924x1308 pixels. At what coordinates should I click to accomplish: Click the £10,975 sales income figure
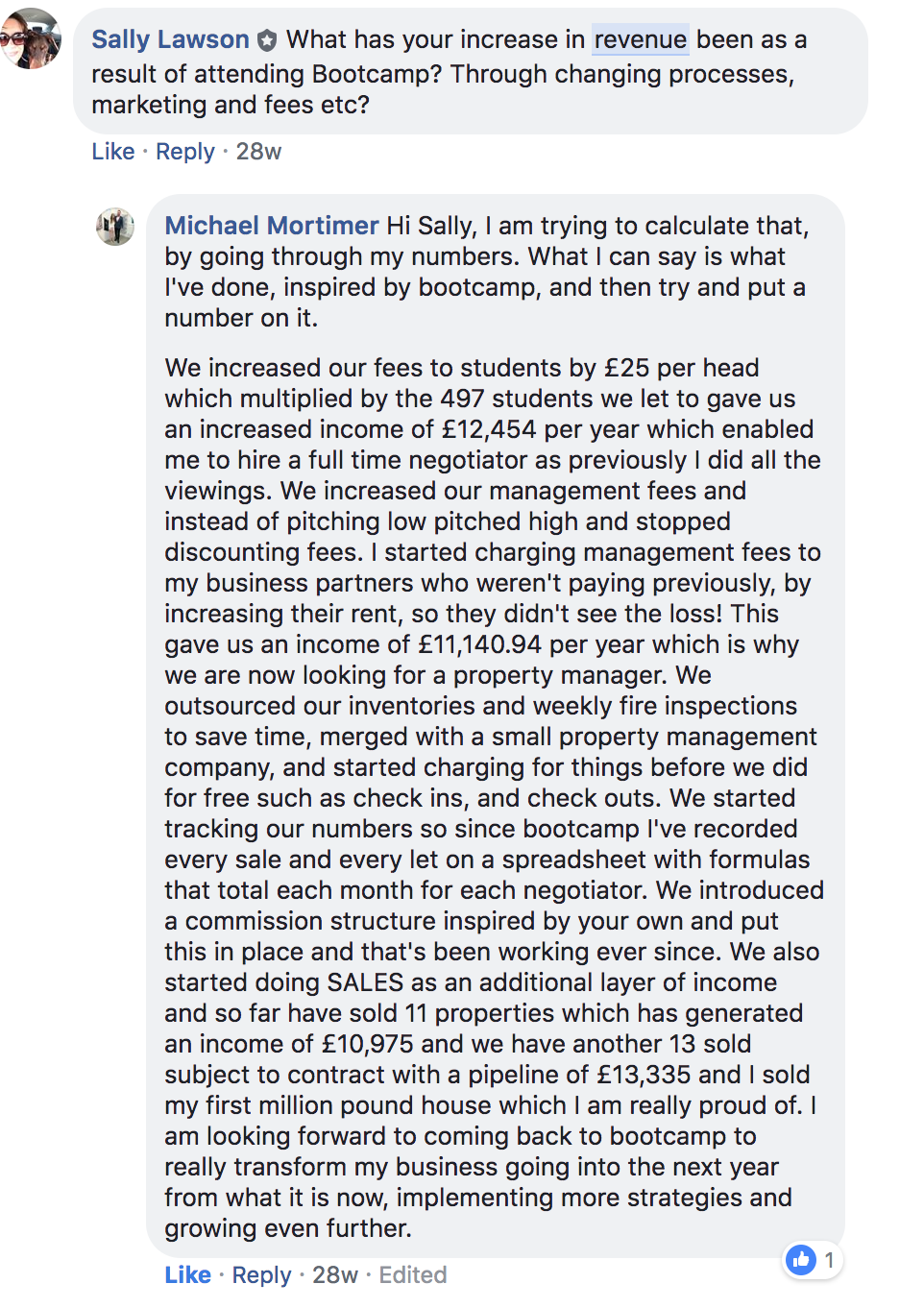pyautogui.click(x=367, y=1044)
